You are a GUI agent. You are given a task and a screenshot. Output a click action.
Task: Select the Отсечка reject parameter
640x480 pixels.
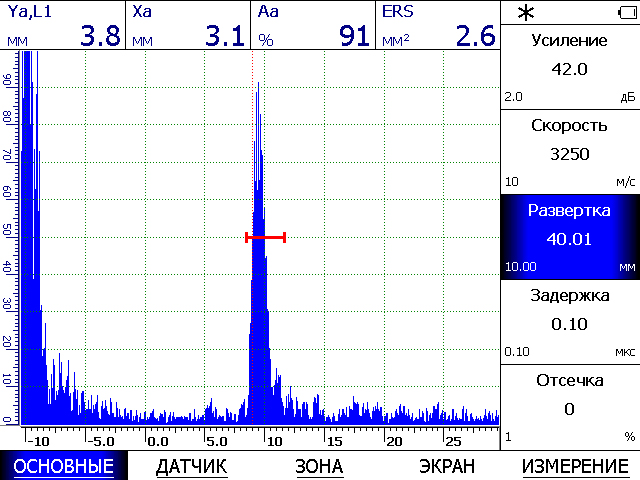570,407
